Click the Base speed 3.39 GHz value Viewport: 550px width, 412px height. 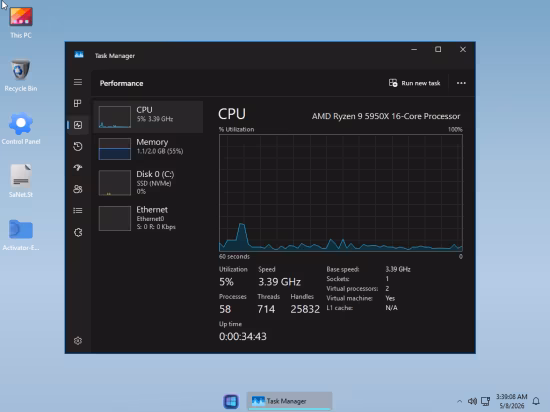398,269
